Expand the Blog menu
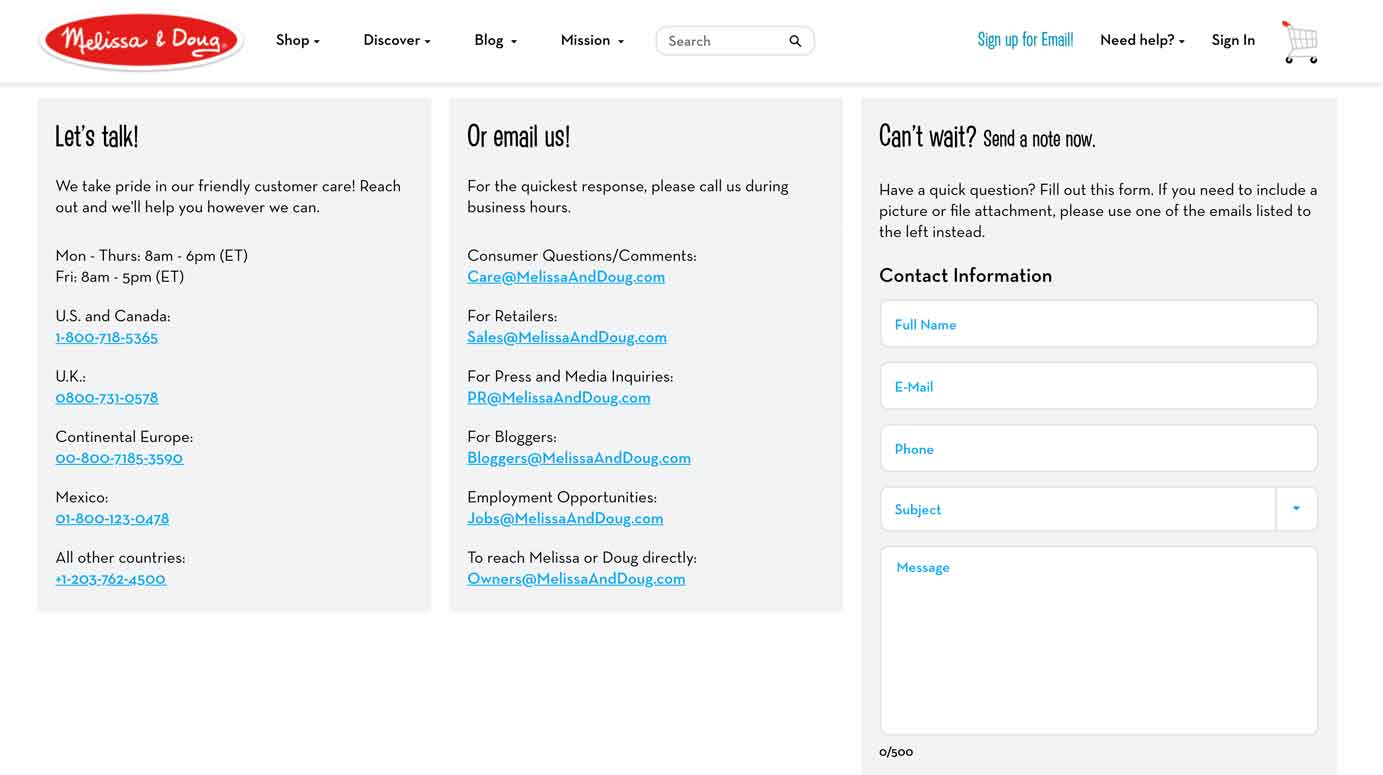This screenshot has height=775, width=1383. click(495, 41)
